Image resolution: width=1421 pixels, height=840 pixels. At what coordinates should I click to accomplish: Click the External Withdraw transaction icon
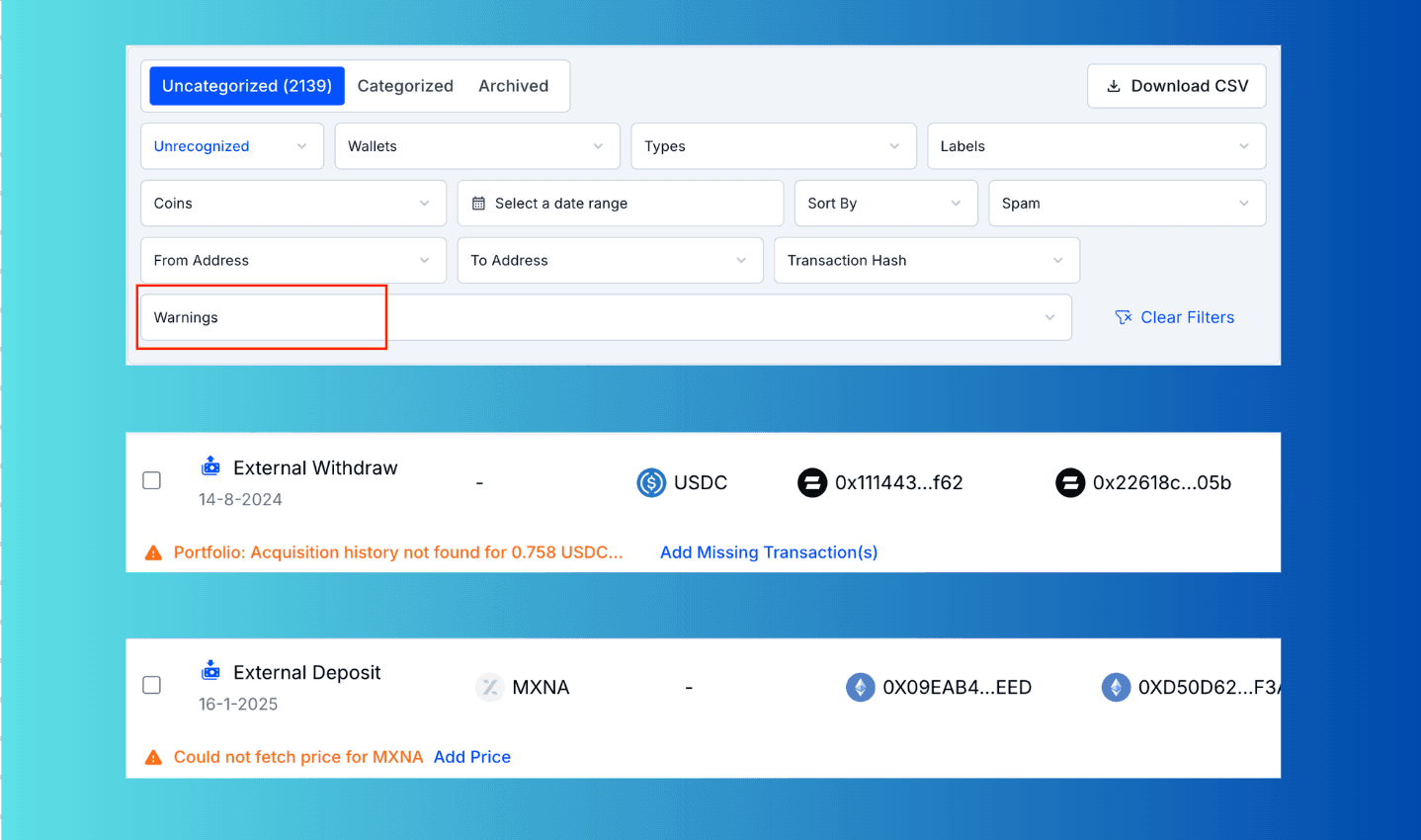click(210, 466)
